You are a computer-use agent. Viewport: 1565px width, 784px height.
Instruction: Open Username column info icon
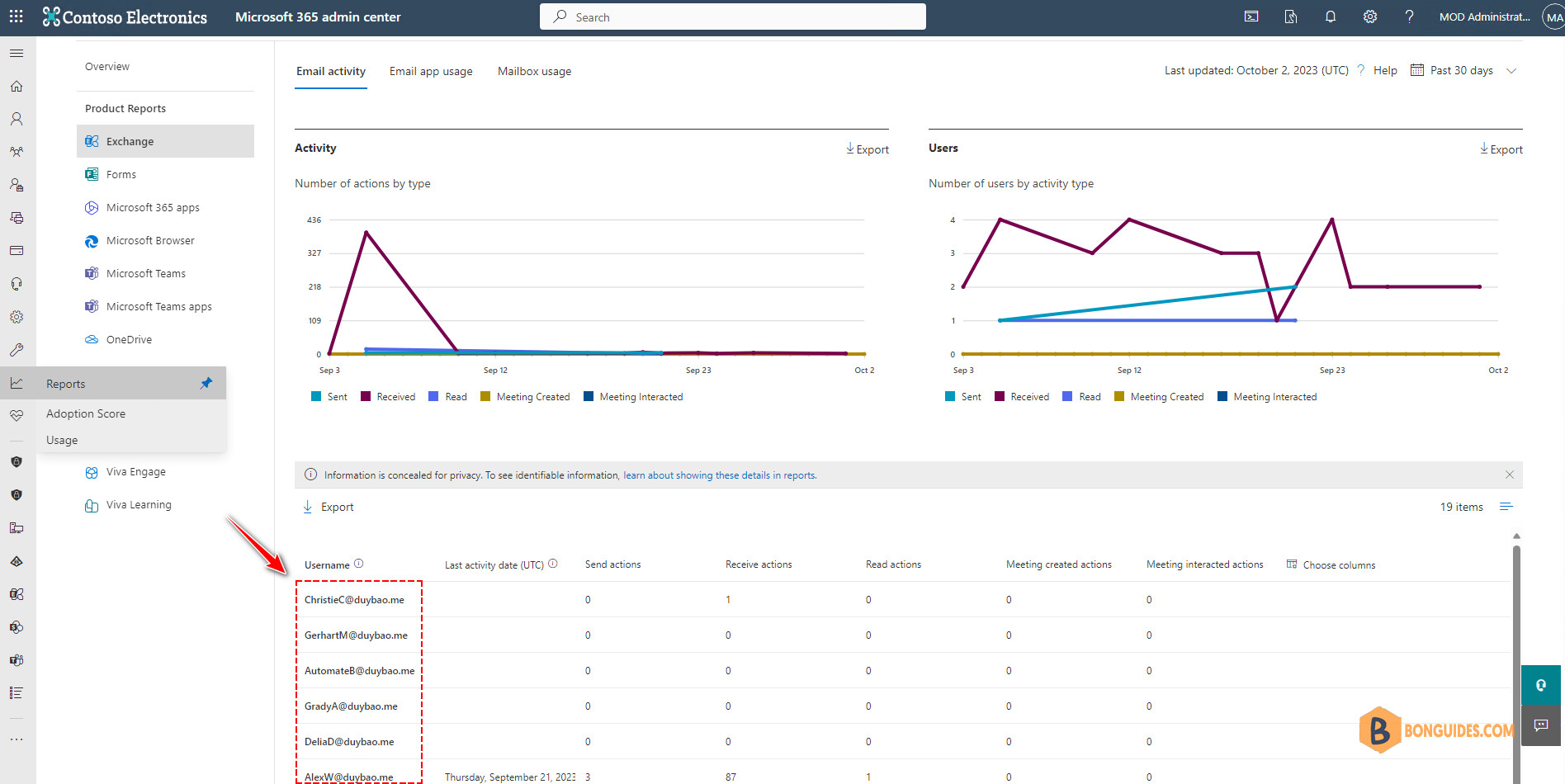tap(359, 564)
